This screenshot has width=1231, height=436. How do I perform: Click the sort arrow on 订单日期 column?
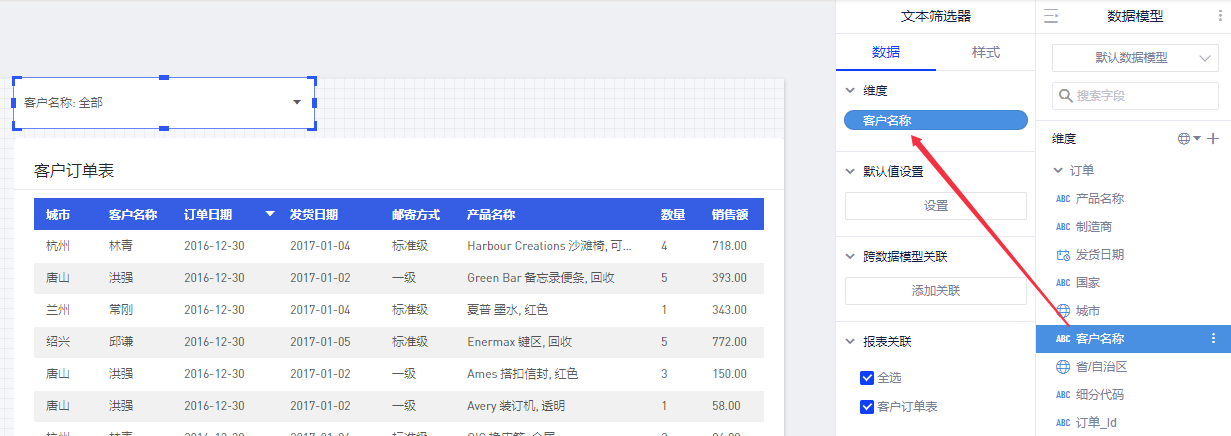[x=270, y=215]
